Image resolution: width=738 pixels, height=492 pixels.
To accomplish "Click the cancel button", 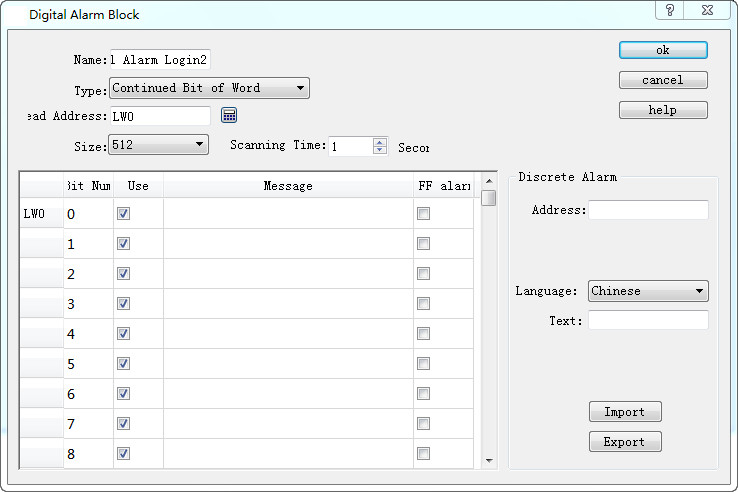I will pyautogui.click(x=663, y=80).
